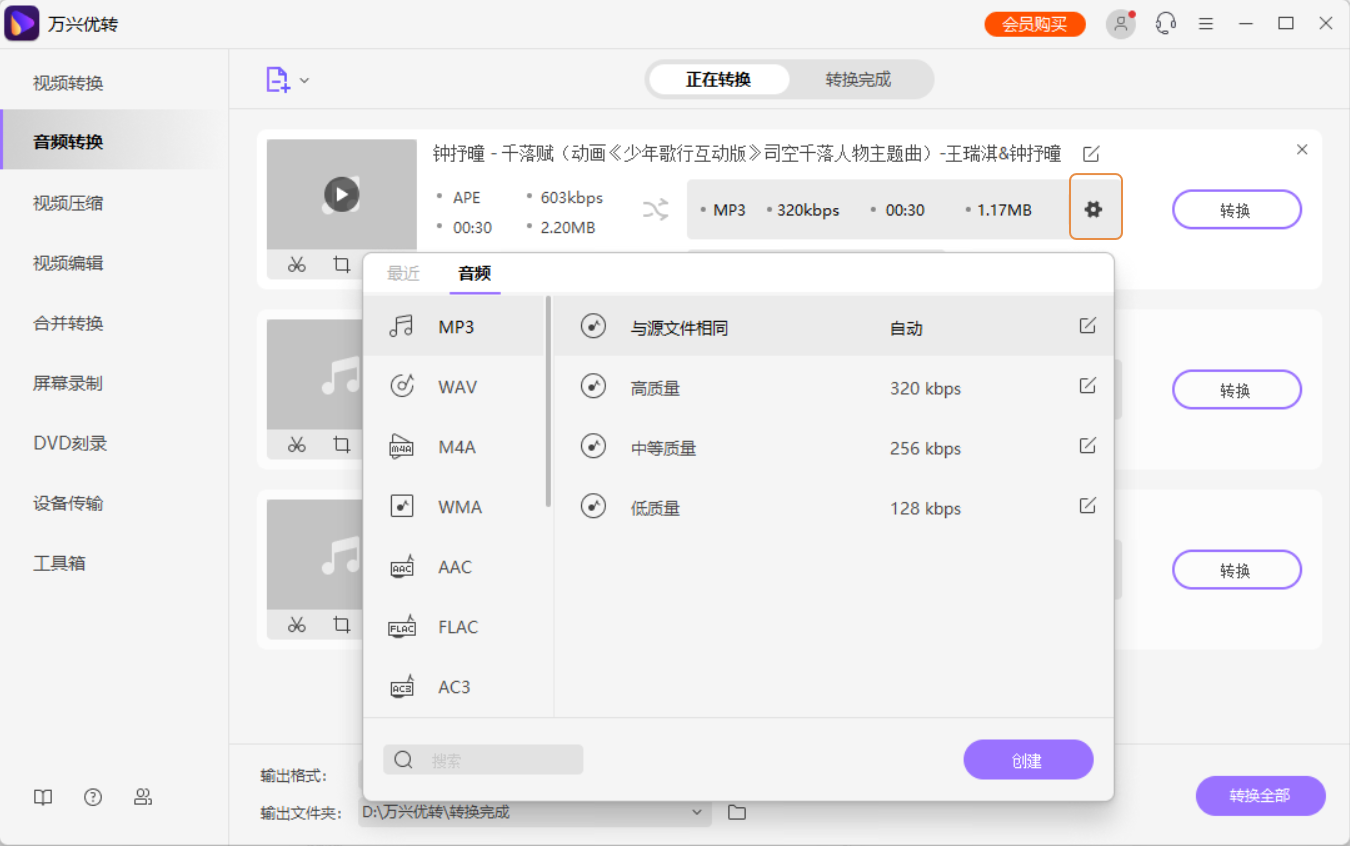Click the user account avatar icon
Viewport: 1350px width, 846px height.
pyautogui.click(x=1120, y=23)
